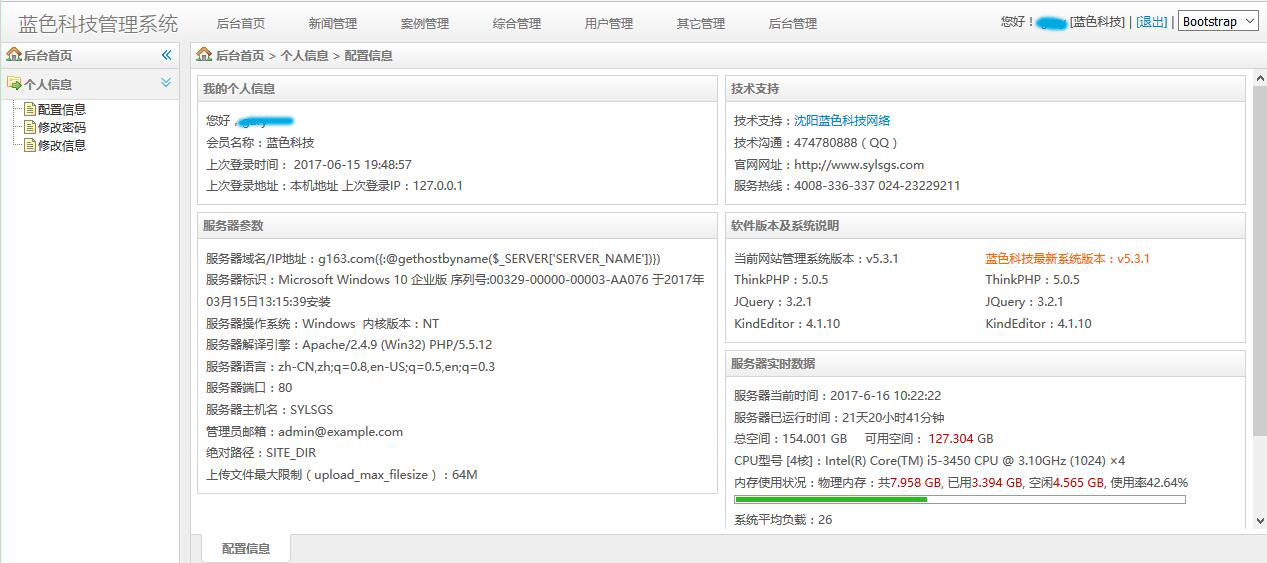Open the 新闻管理 menu
The height and width of the screenshot is (563, 1267).
332,23
